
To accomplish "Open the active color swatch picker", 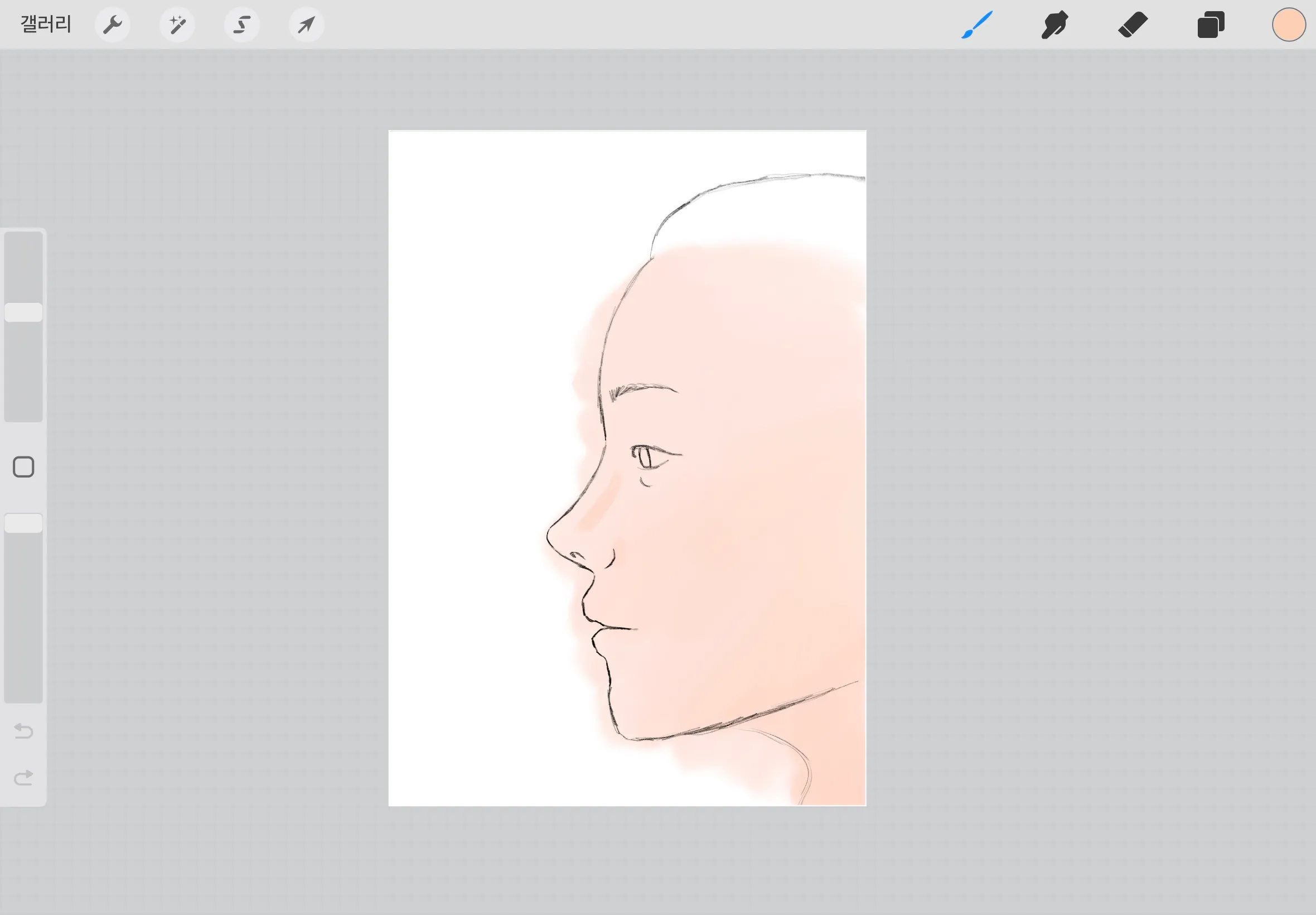I will pos(1289,25).
